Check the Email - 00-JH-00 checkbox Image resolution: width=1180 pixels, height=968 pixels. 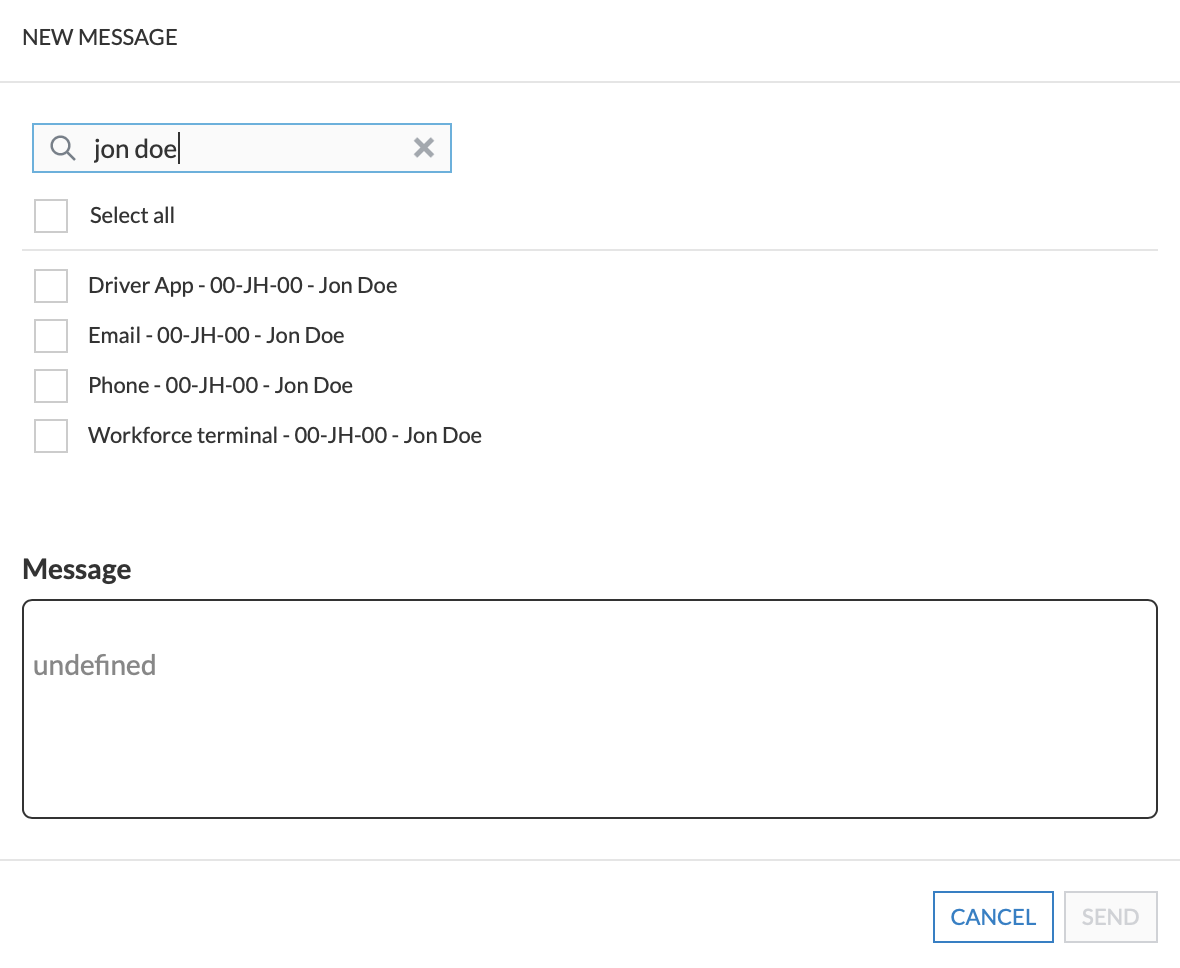coord(51,336)
